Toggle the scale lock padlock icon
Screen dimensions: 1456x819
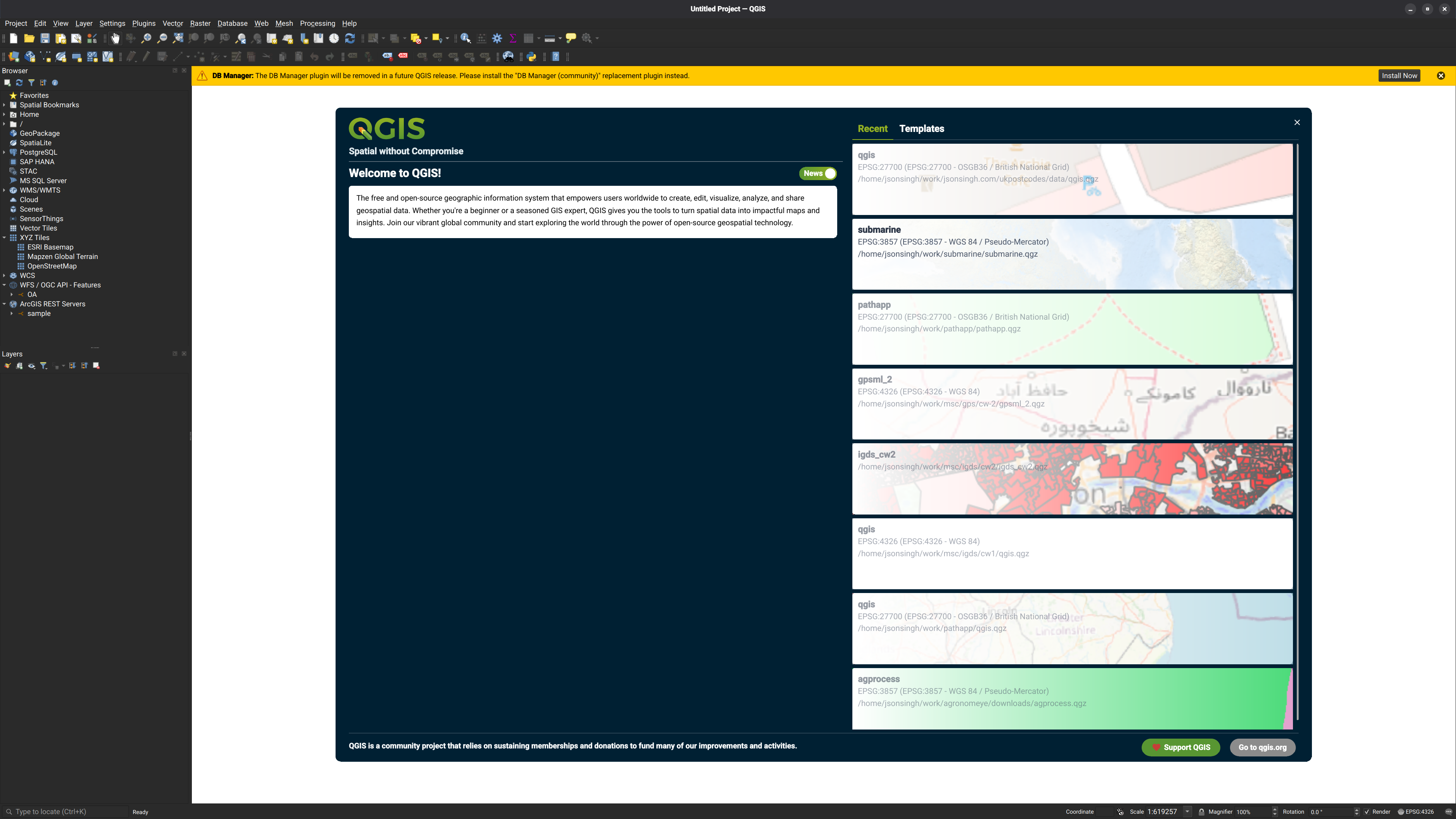click(1201, 812)
